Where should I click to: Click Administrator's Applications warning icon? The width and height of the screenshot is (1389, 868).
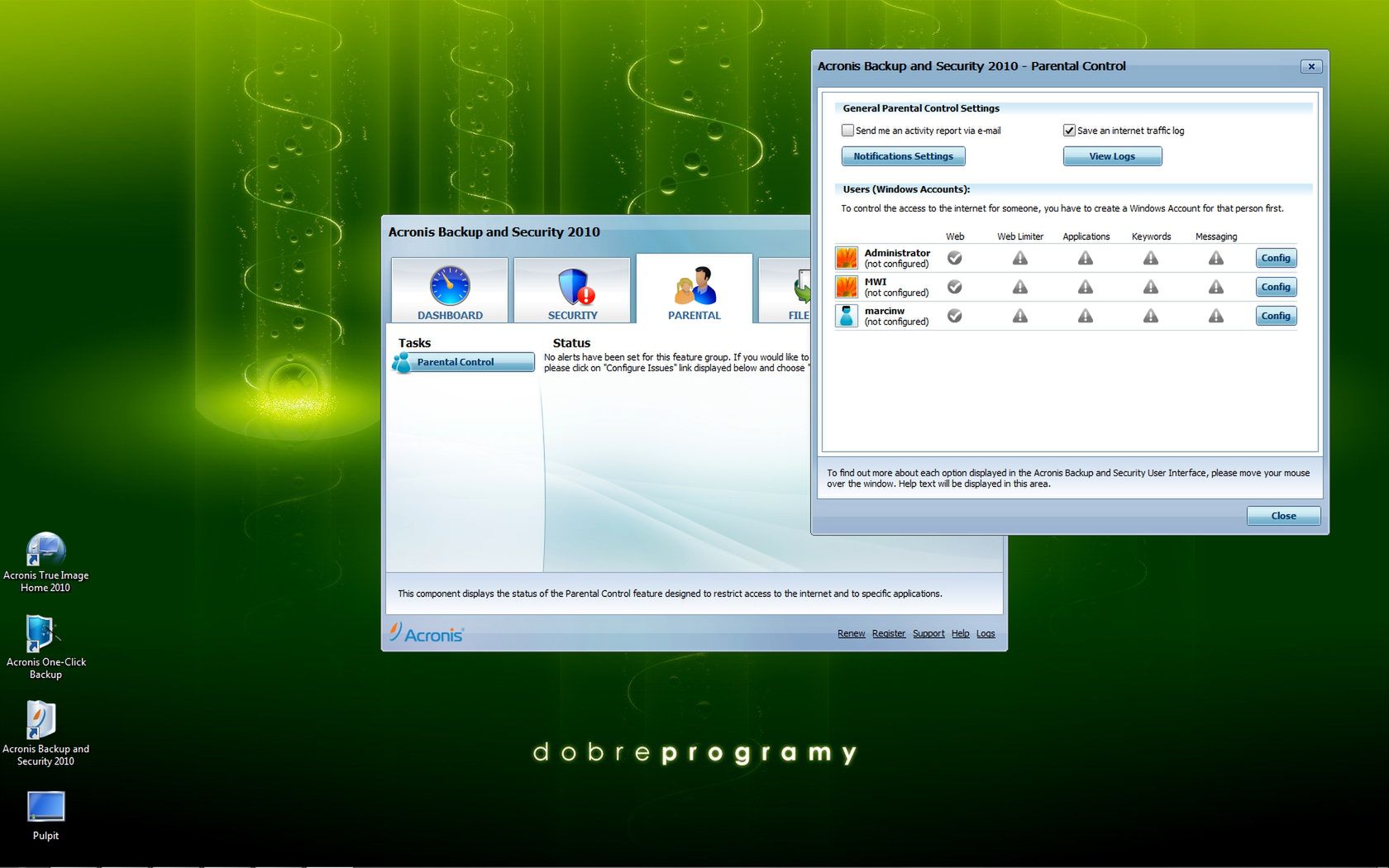pyautogui.click(x=1086, y=258)
